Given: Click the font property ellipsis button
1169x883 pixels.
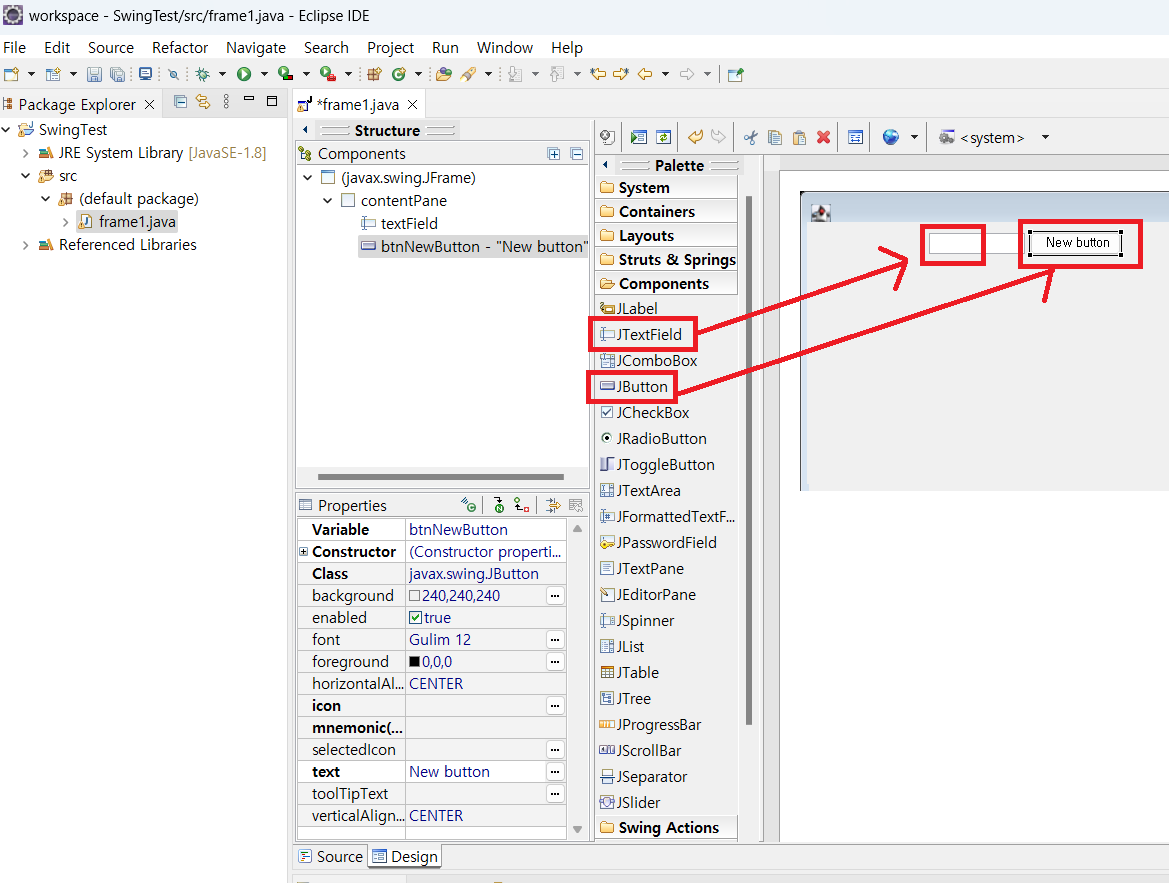Looking at the screenshot, I should [555, 640].
